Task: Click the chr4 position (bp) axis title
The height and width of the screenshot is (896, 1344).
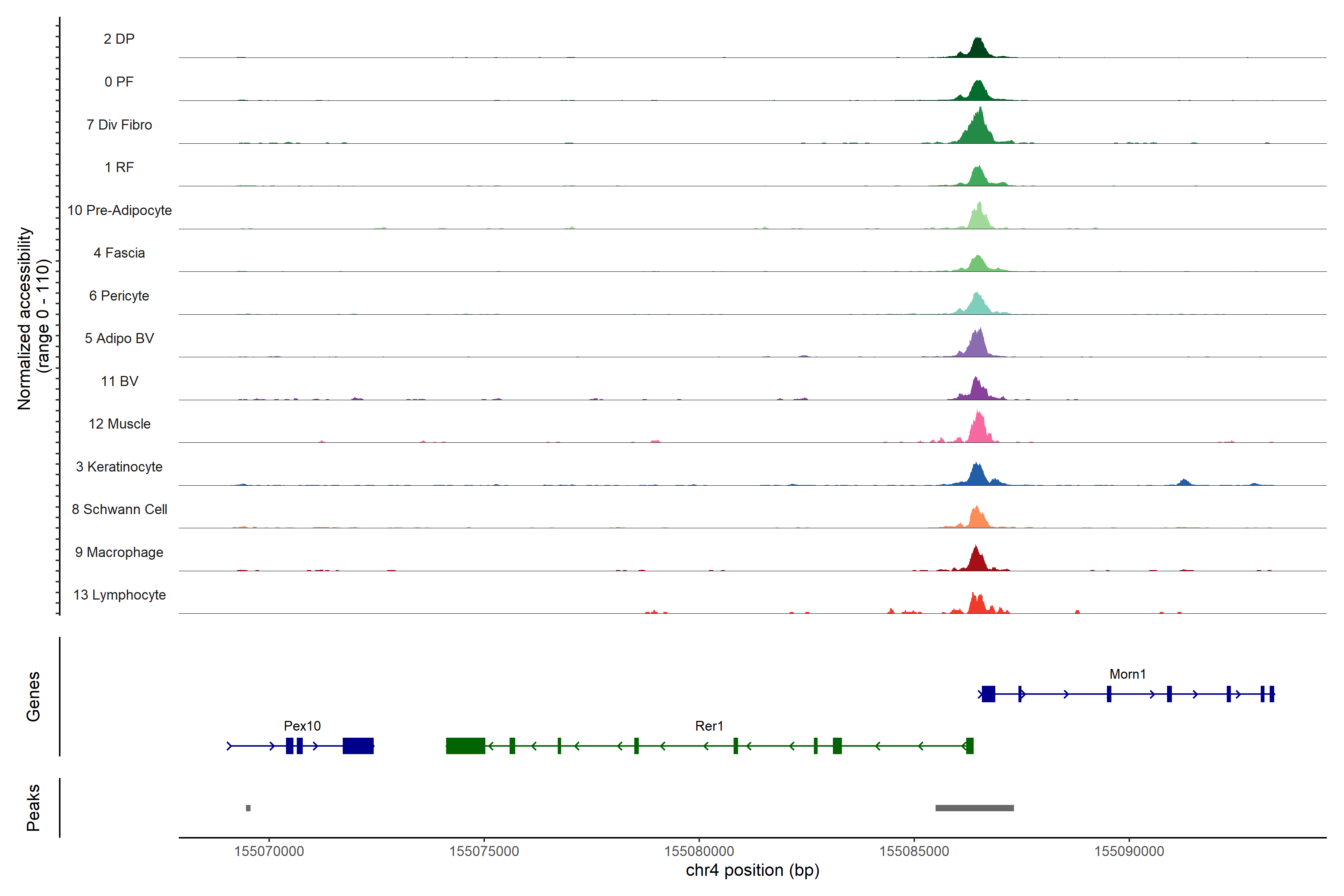Action: pos(753,870)
